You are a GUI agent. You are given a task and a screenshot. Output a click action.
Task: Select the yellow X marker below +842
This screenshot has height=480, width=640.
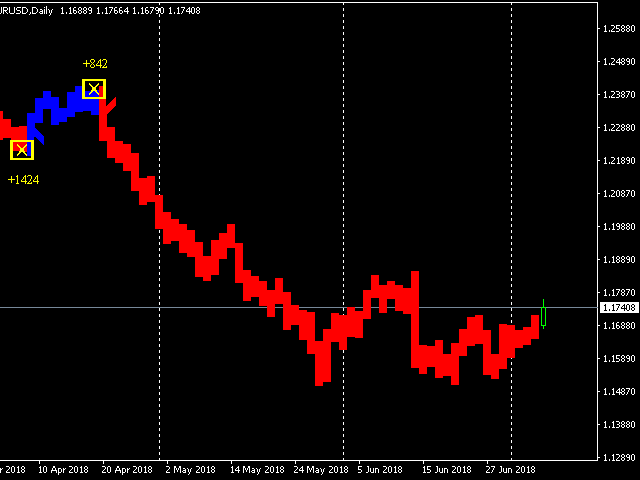94,89
